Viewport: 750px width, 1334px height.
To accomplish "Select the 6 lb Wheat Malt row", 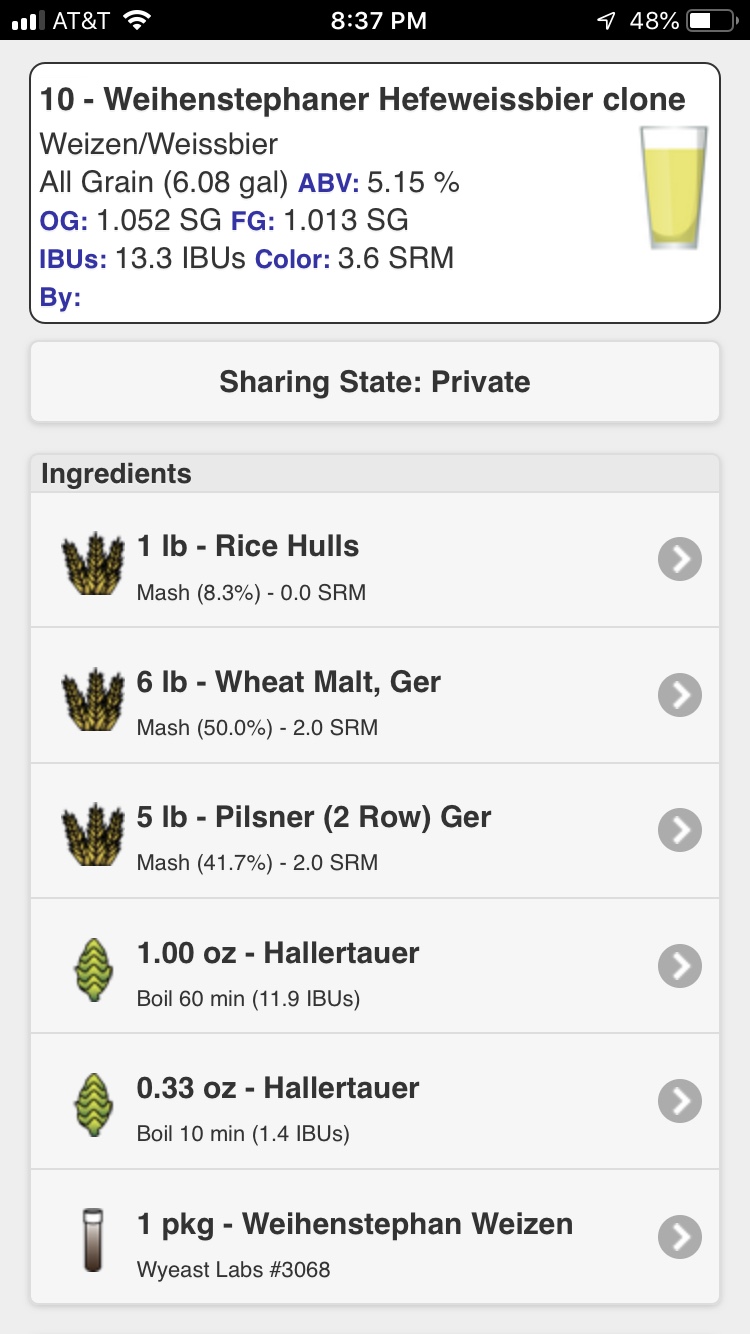I will point(375,695).
